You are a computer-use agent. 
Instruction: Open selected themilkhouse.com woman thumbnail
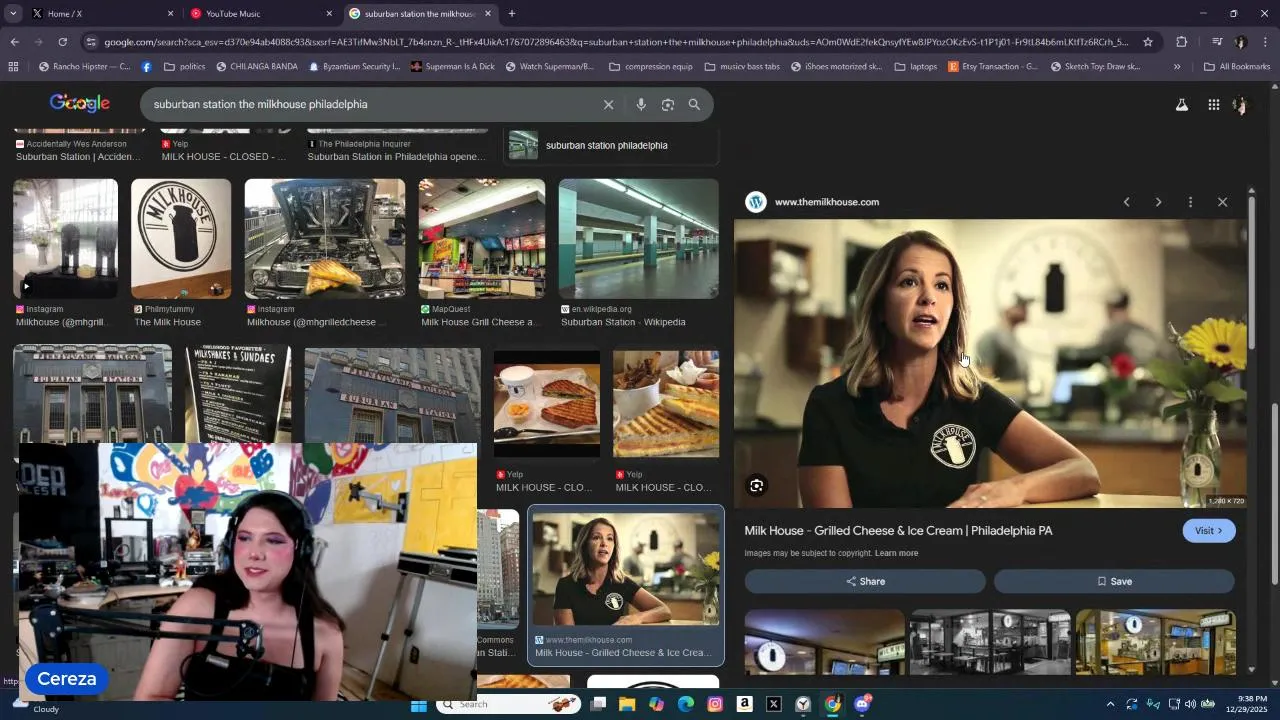tap(626, 570)
